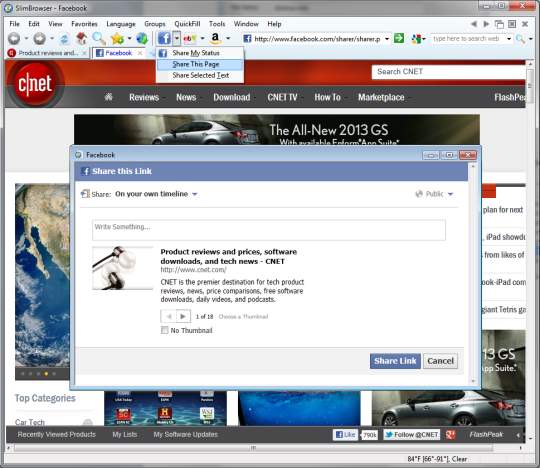Viewport: 540px width, 468px height.
Task: Open the Language menu
Action: coord(121,24)
